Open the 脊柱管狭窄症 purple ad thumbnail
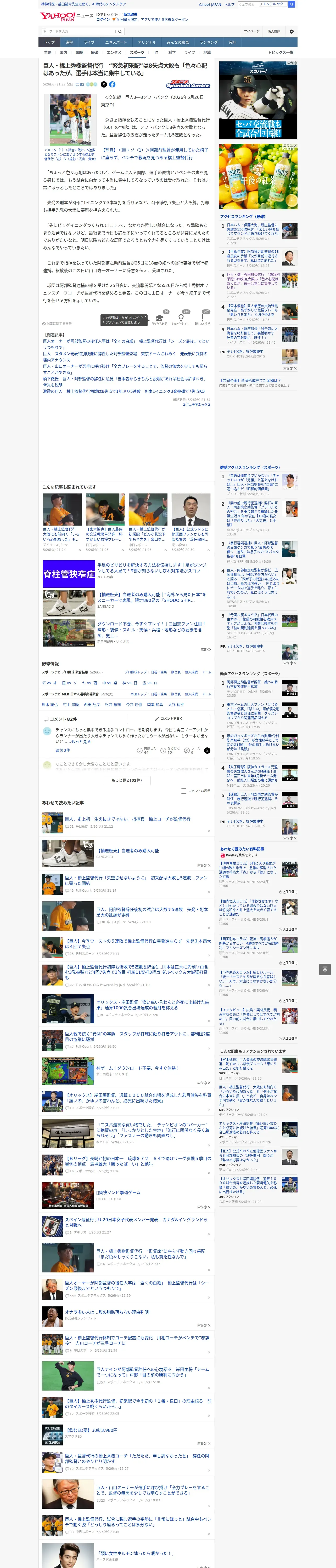Image resolution: width=336 pixels, height=1568 pixels. (69, 574)
